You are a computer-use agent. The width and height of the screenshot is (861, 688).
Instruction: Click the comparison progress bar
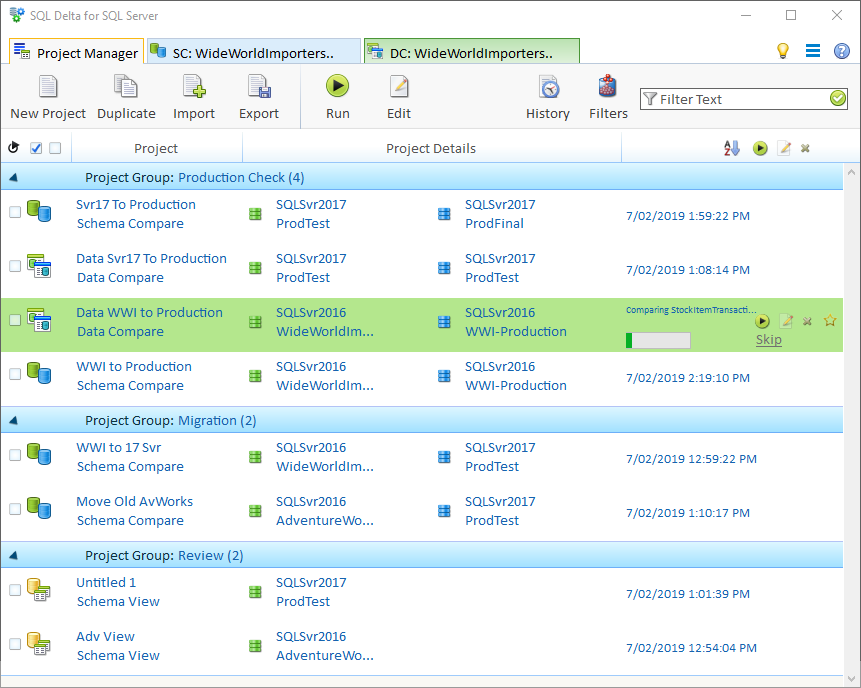pyautogui.click(x=658, y=340)
